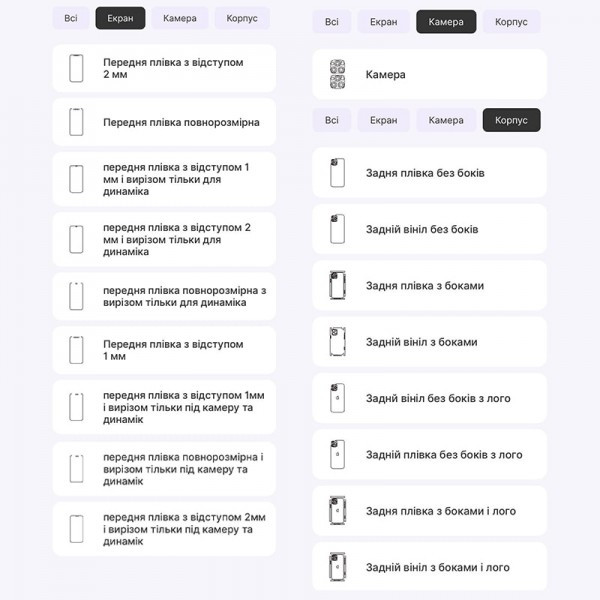Screen dimensions: 600x600
Task: Select the 'Всі' tab in left panel
Action: tap(70, 18)
